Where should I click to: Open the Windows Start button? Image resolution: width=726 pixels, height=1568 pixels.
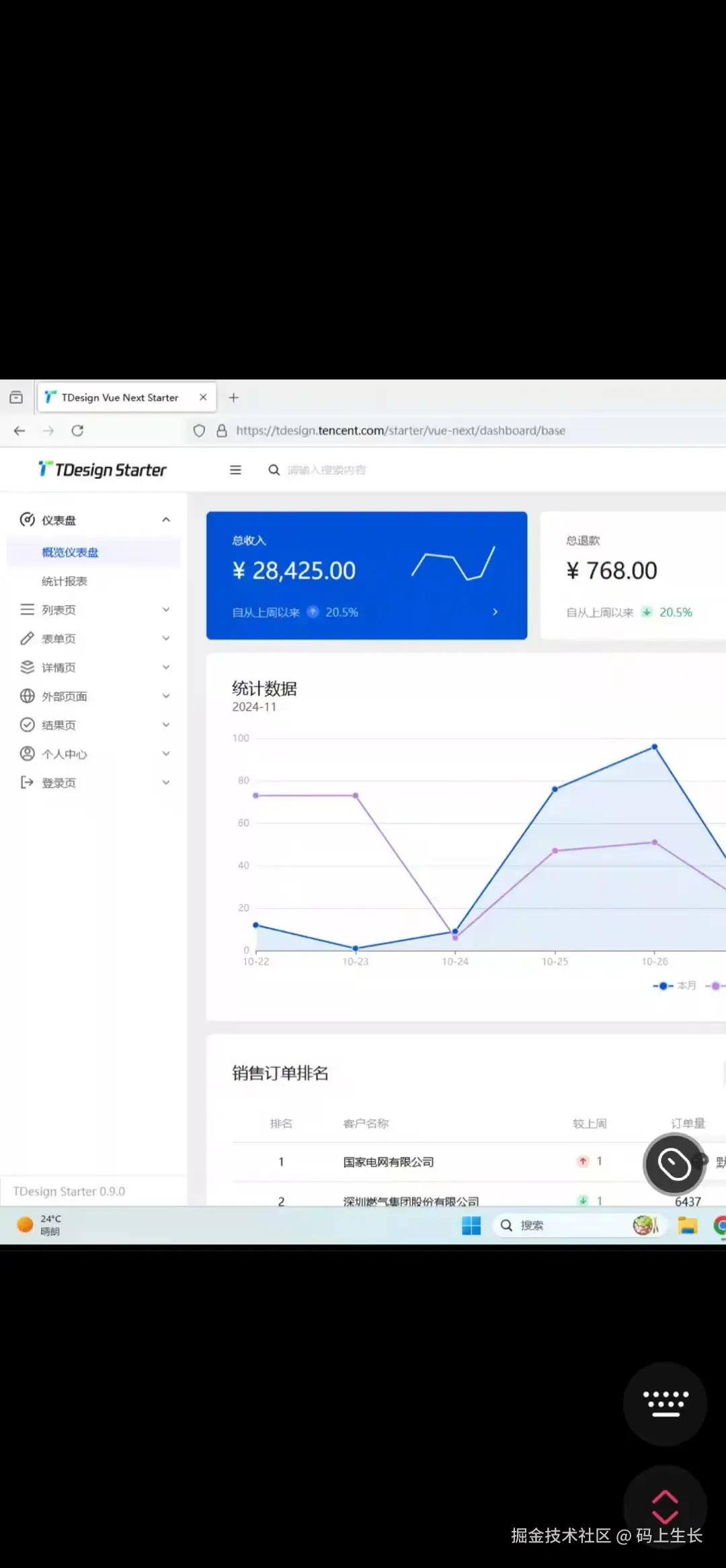click(471, 1226)
